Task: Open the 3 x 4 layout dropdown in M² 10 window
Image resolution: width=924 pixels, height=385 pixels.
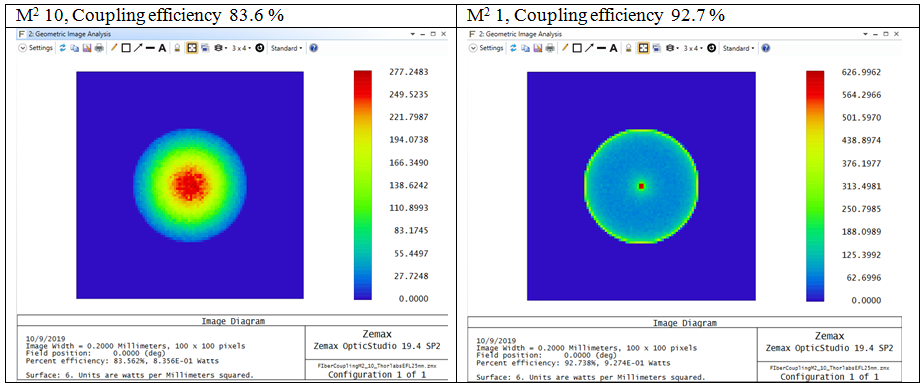Action: coord(242,48)
